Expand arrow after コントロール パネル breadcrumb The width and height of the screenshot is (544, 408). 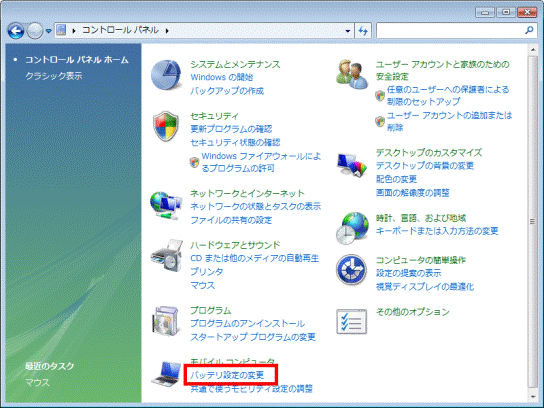(167, 31)
